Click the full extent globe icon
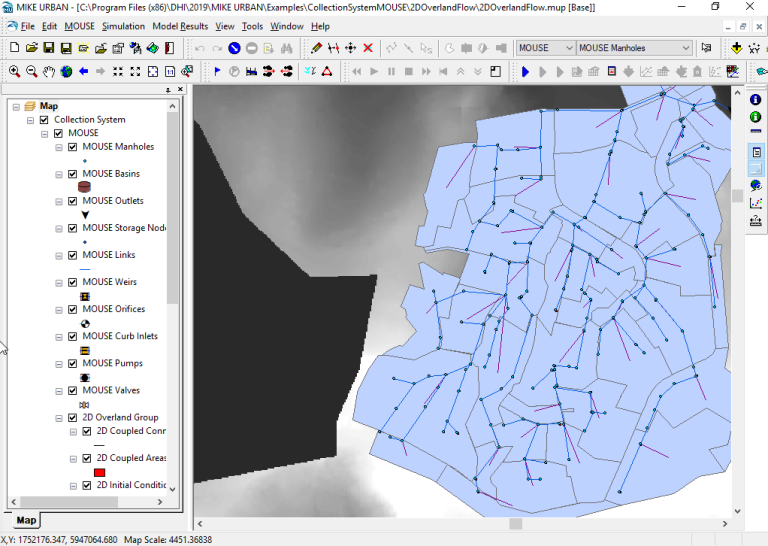768x546 pixels. tap(66, 71)
